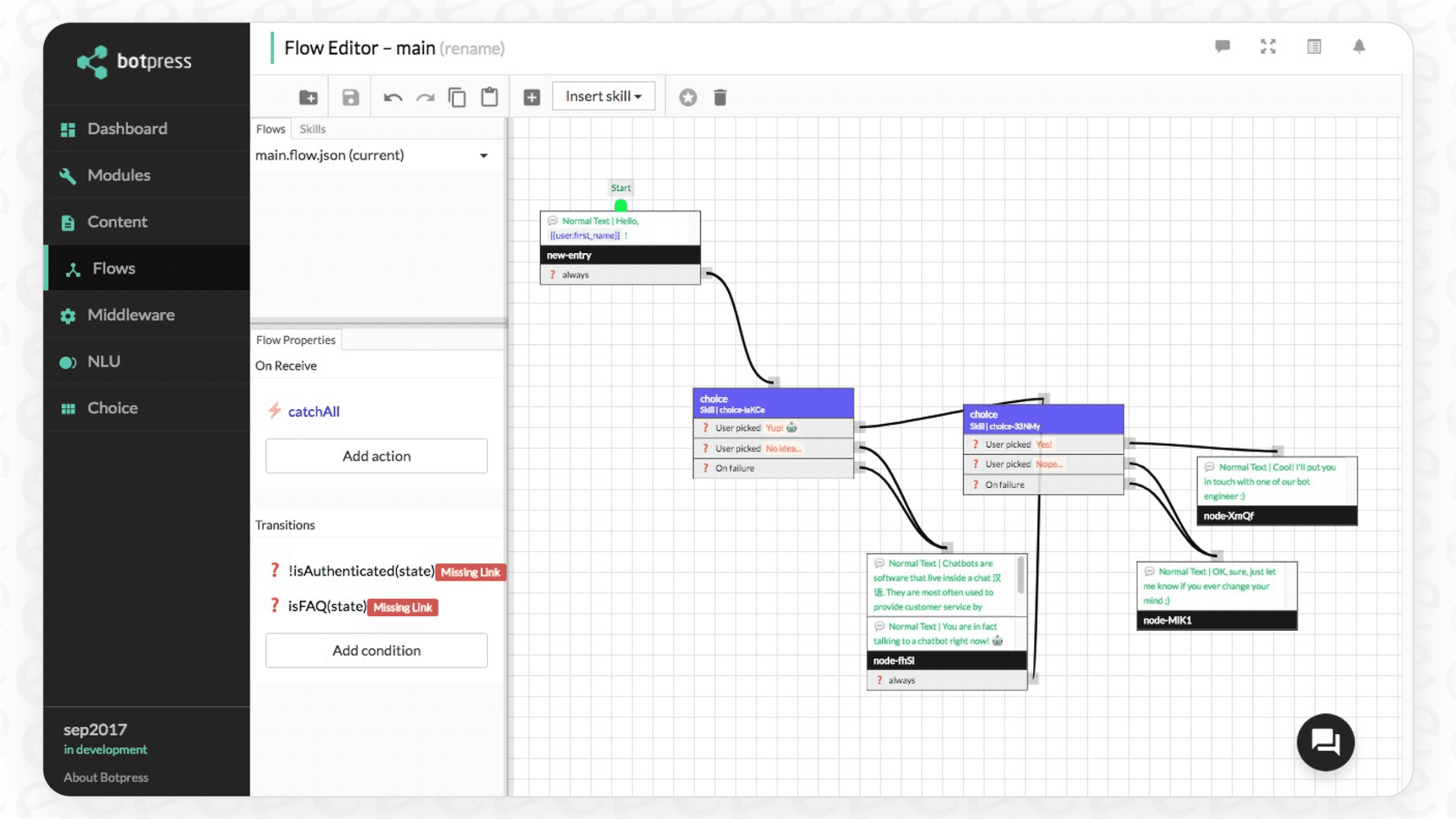Screen dimensions: 1456x819
Task: Copy the selected node with the copy icon
Action: click(458, 96)
